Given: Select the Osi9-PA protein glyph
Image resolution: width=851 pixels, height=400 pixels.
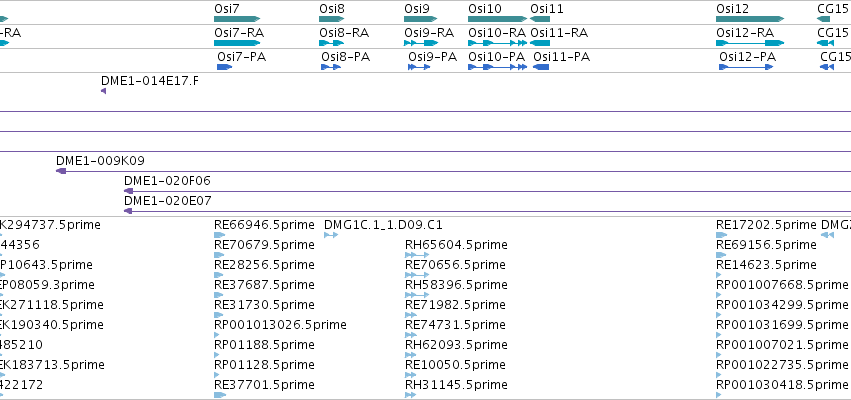Looking at the screenshot, I should click(x=420, y=67).
